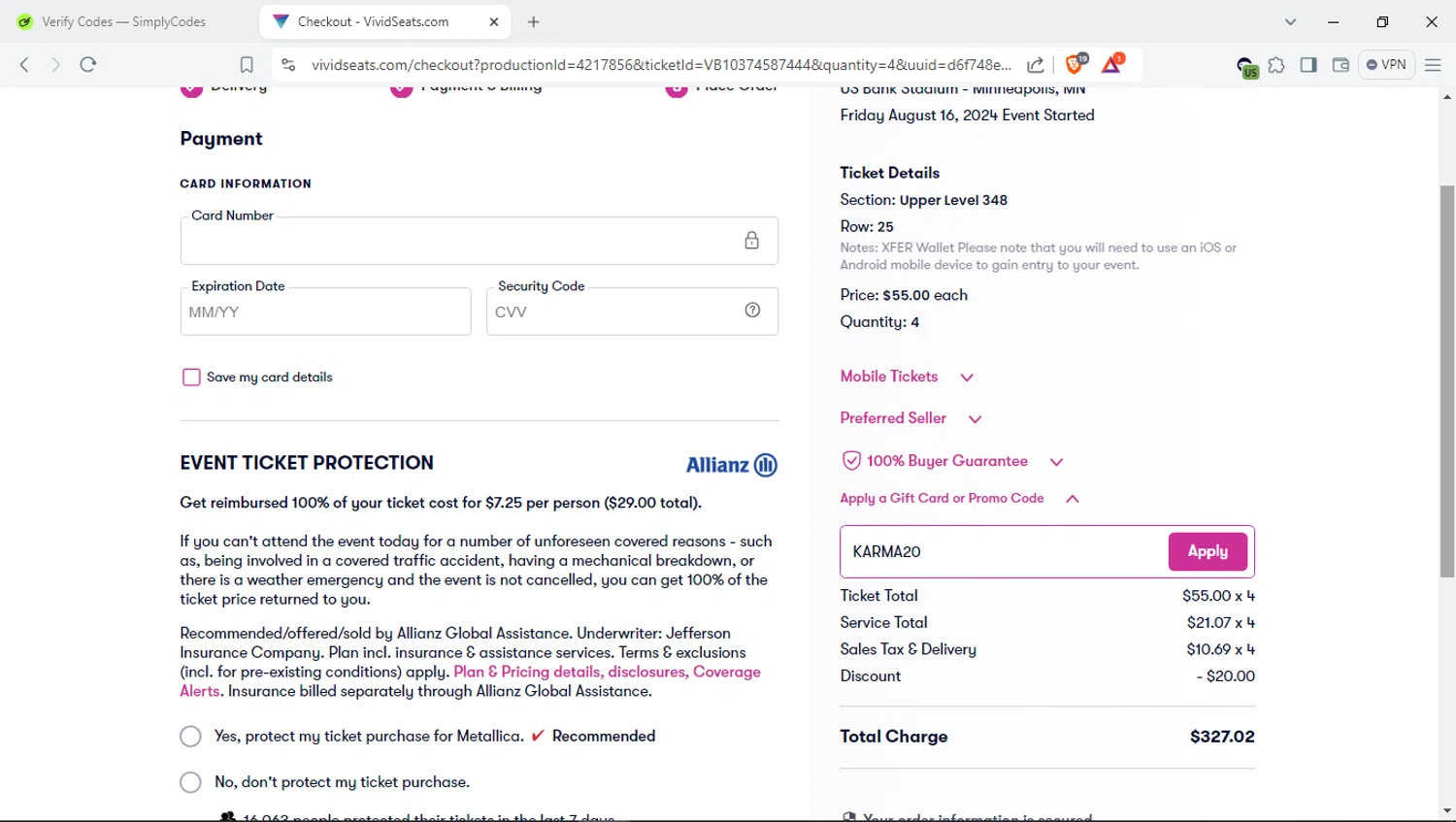Click the Friday August 16, 2024 Event Started text
1456x822 pixels.
tap(967, 115)
